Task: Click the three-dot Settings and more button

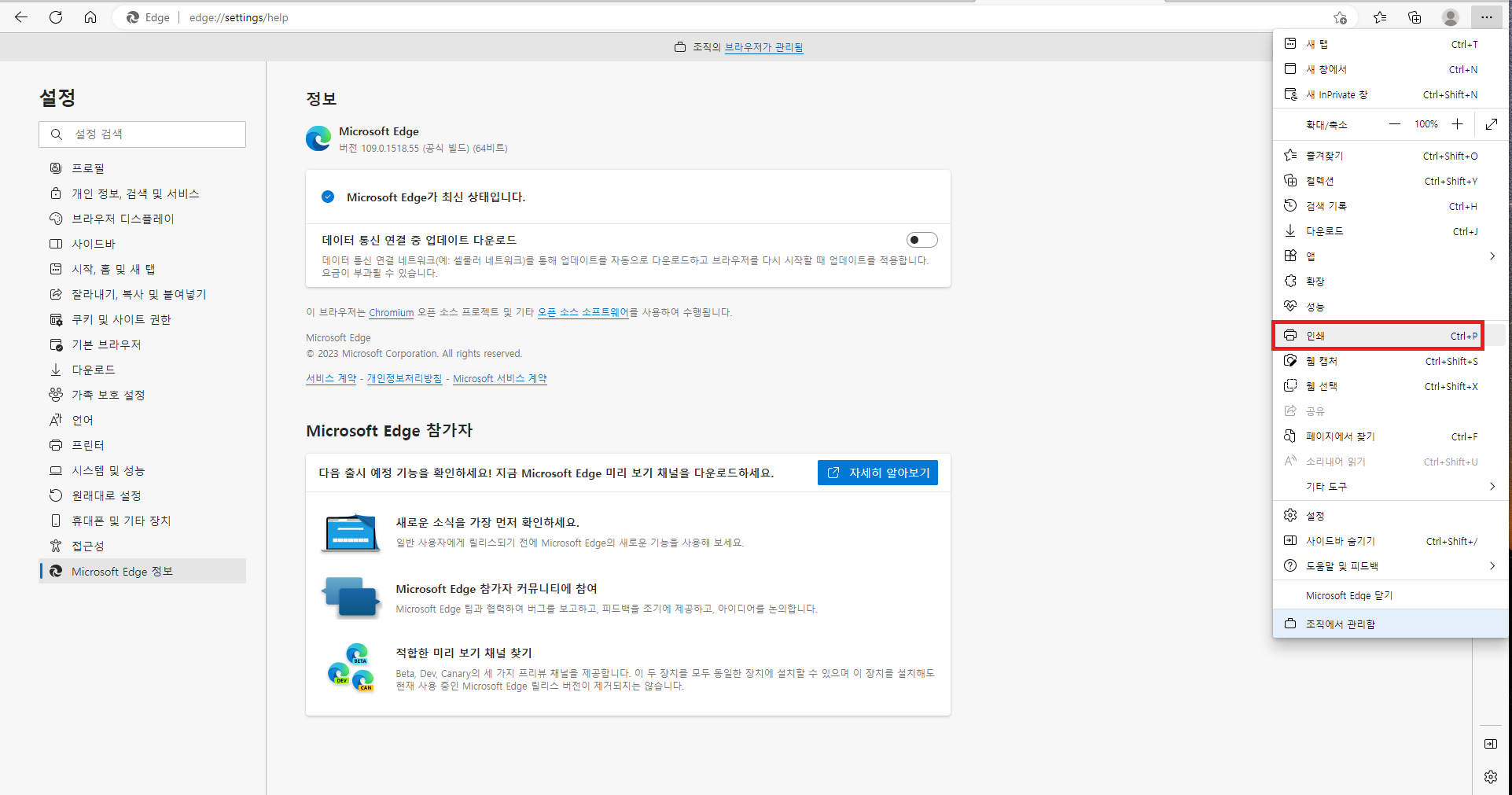Action: pos(1486,17)
